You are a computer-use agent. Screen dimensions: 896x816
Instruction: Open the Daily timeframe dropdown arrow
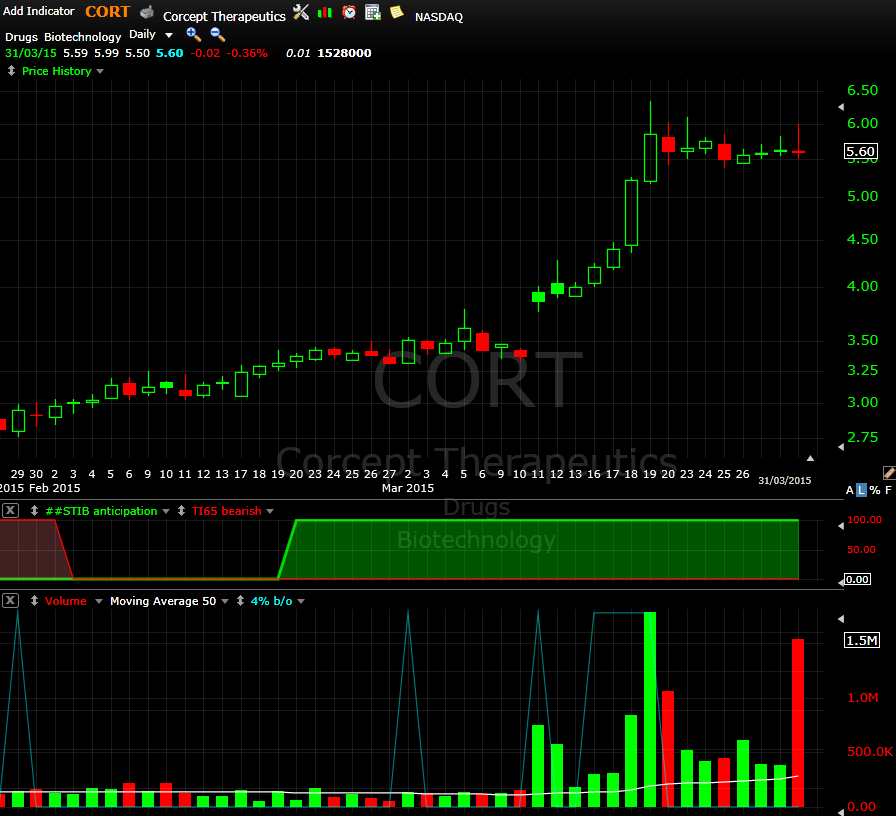tap(169, 35)
